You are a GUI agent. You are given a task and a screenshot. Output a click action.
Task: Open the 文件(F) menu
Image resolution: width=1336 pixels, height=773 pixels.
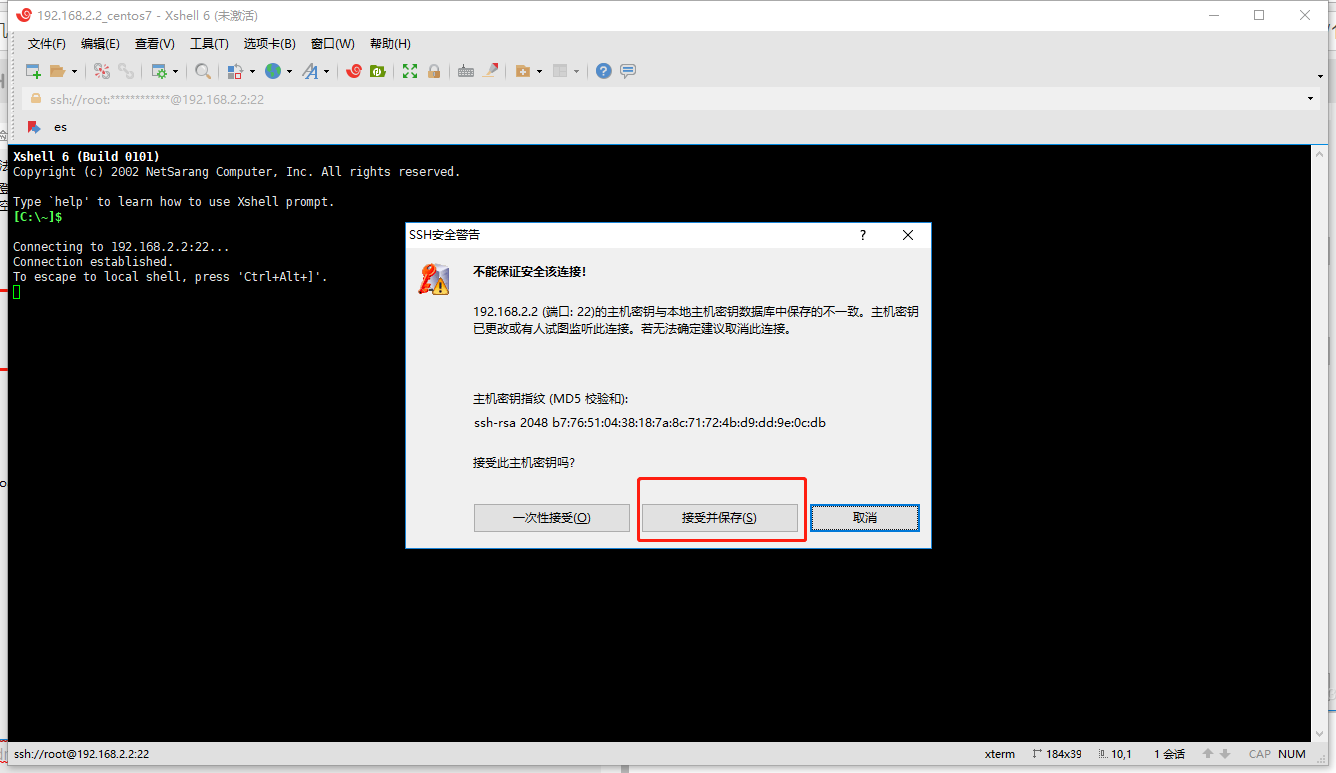point(46,43)
